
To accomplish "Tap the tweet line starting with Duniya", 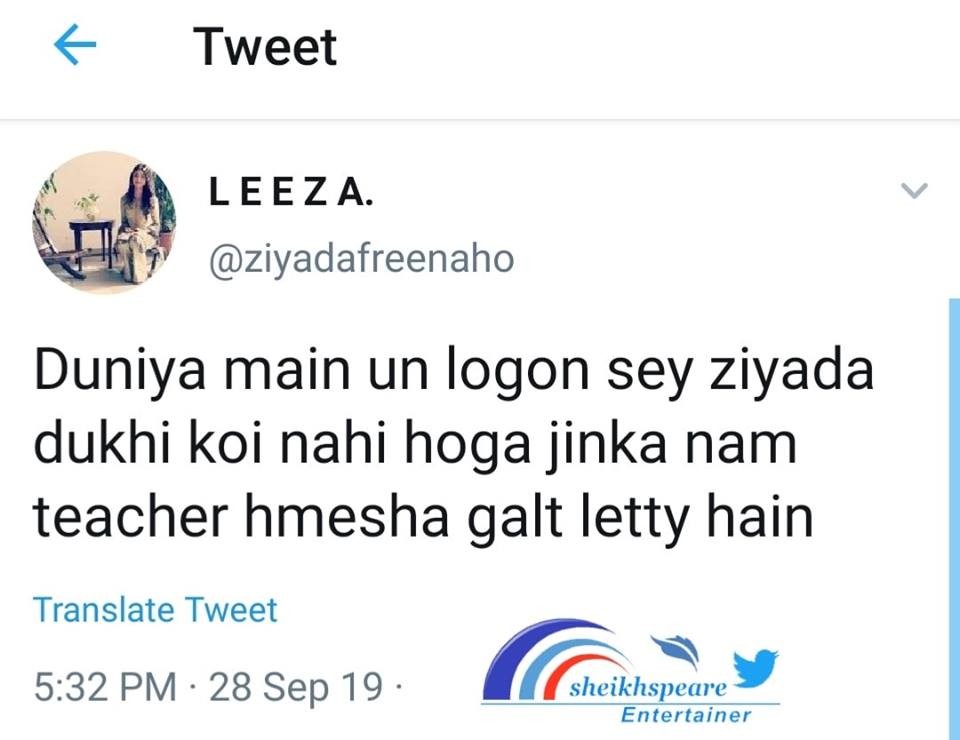I will [x=454, y=372].
